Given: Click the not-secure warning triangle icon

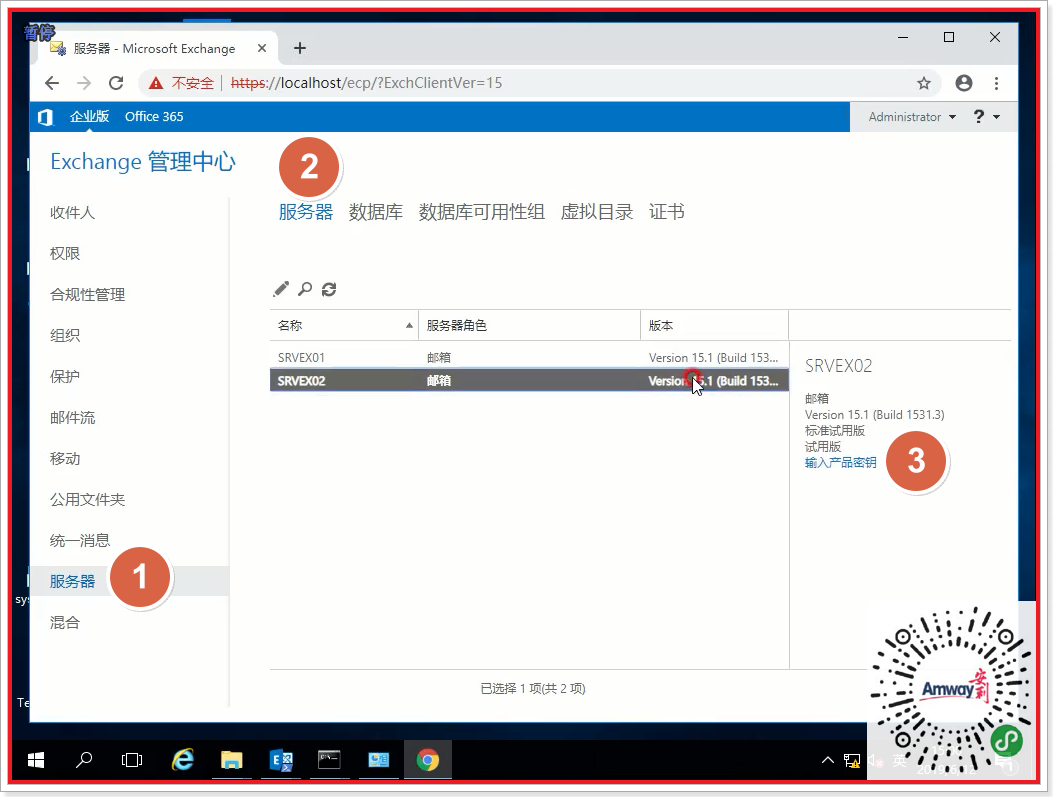Looking at the screenshot, I should tap(156, 83).
